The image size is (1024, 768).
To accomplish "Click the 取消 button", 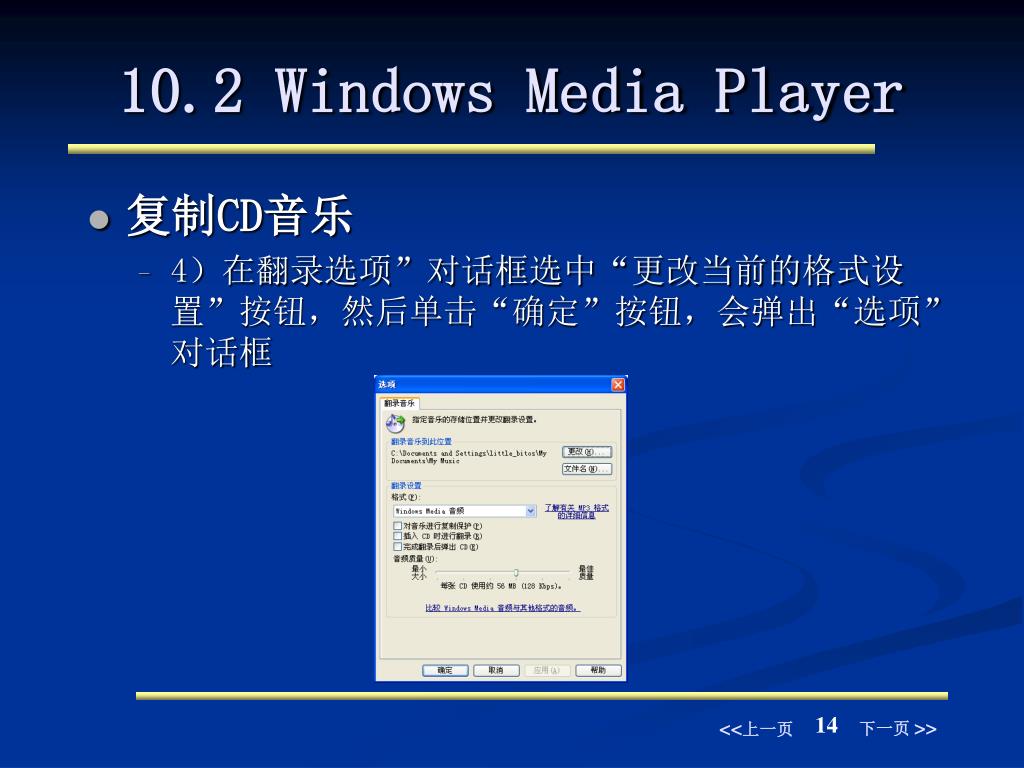I will 496,670.
